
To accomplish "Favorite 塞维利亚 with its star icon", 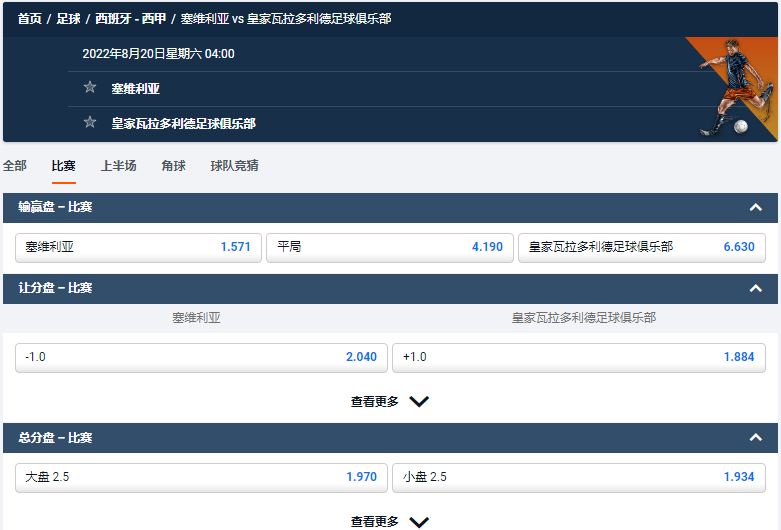I will [x=90, y=88].
